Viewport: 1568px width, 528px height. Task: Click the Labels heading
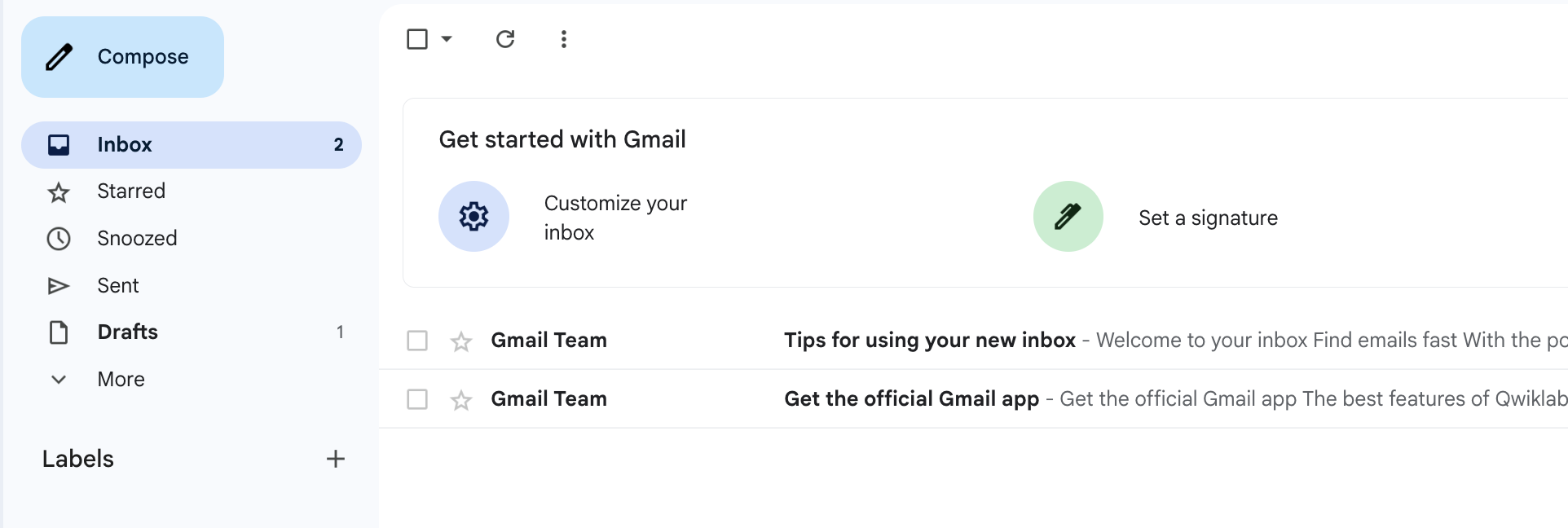78,459
